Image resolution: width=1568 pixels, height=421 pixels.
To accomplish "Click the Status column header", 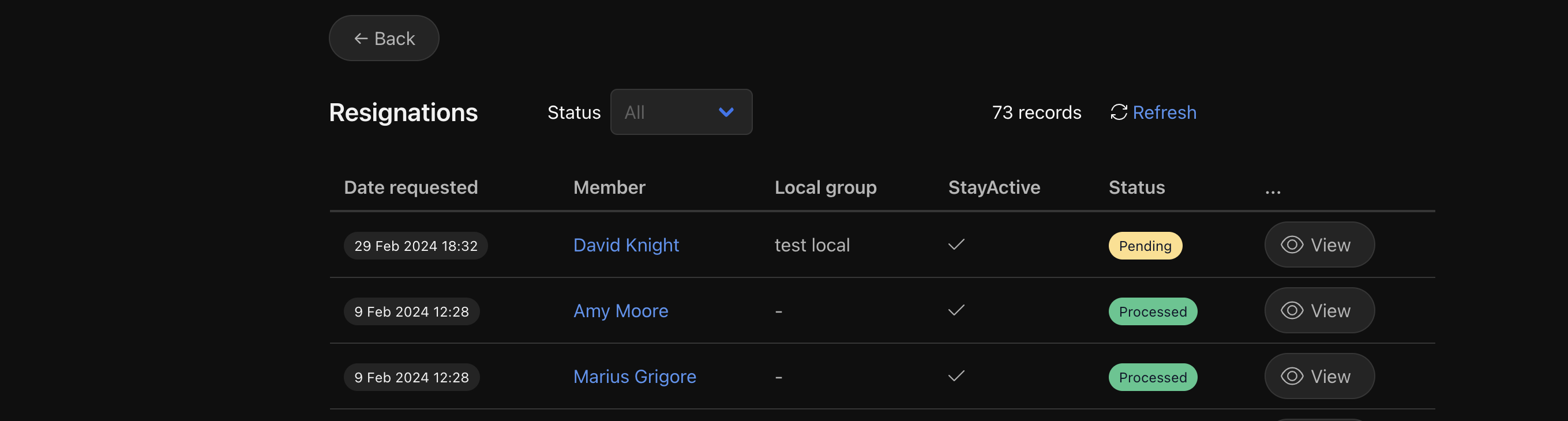I will 1136,187.
